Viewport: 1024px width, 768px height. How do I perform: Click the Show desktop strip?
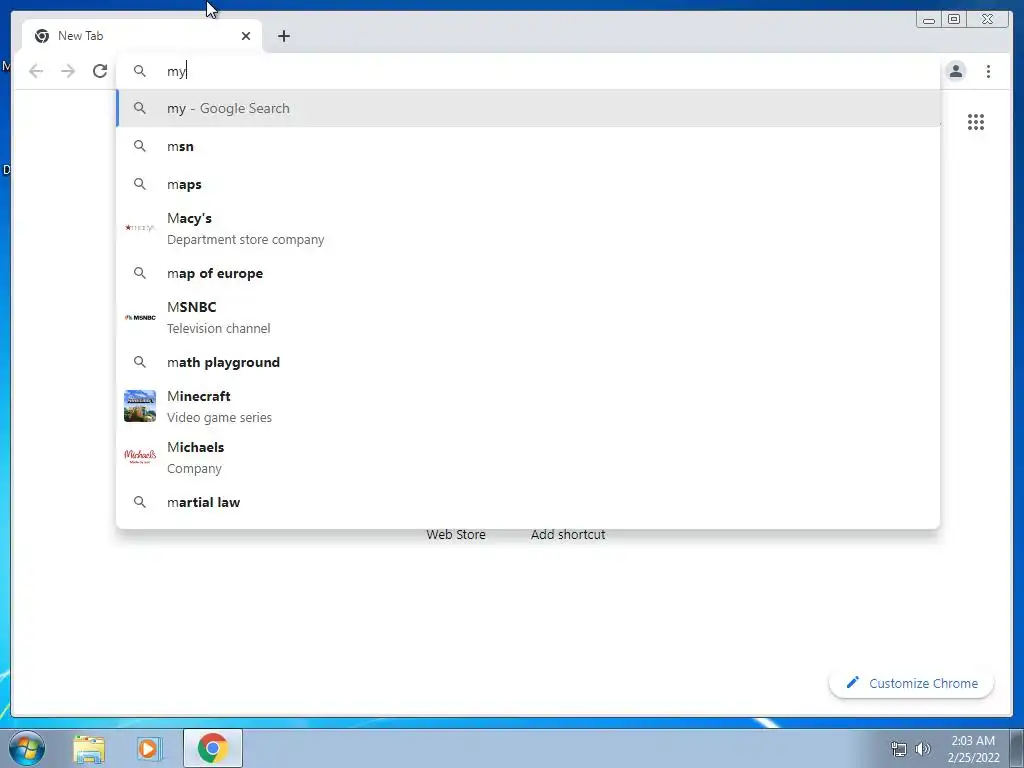pos(1017,748)
